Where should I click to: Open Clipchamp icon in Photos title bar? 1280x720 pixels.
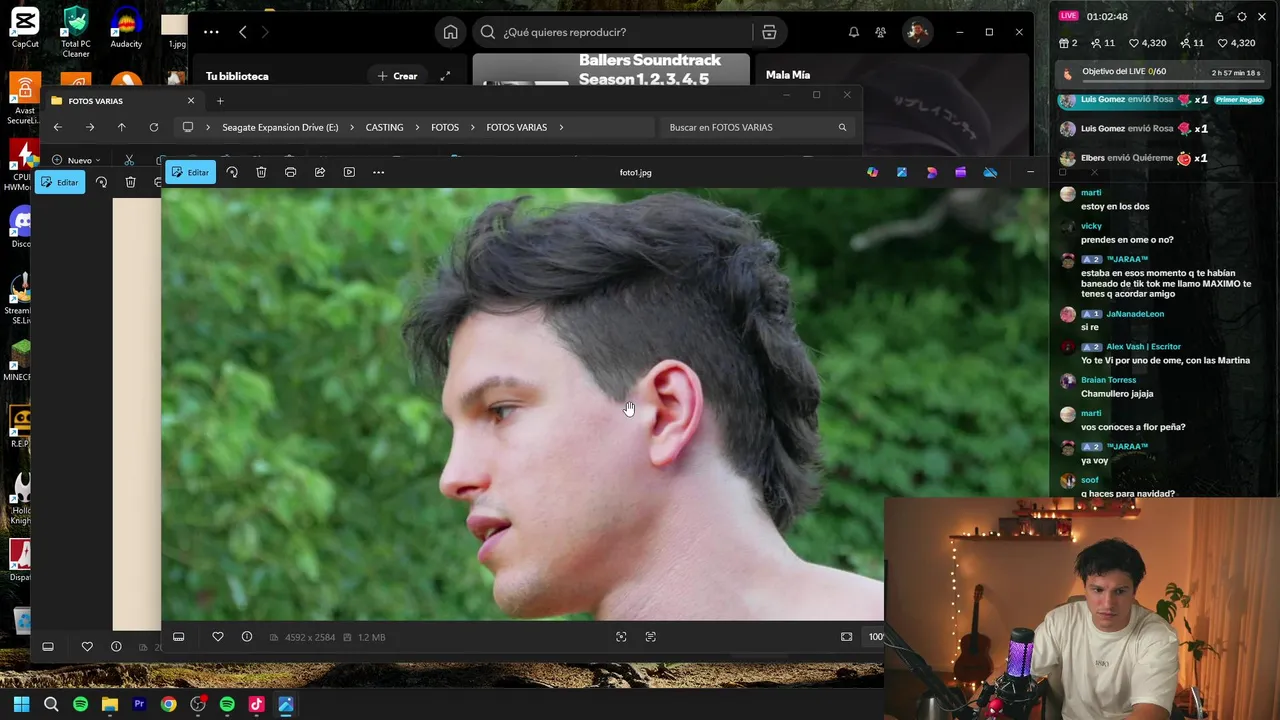point(961,172)
